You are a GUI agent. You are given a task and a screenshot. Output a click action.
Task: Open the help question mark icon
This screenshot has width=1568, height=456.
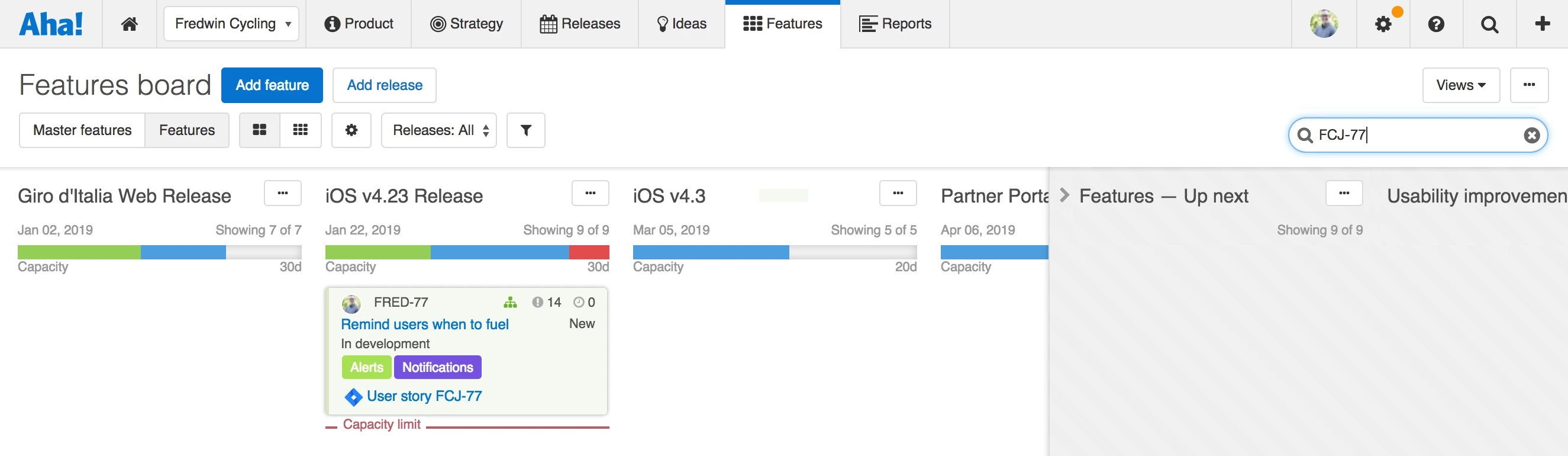[x=1436, y=24]
